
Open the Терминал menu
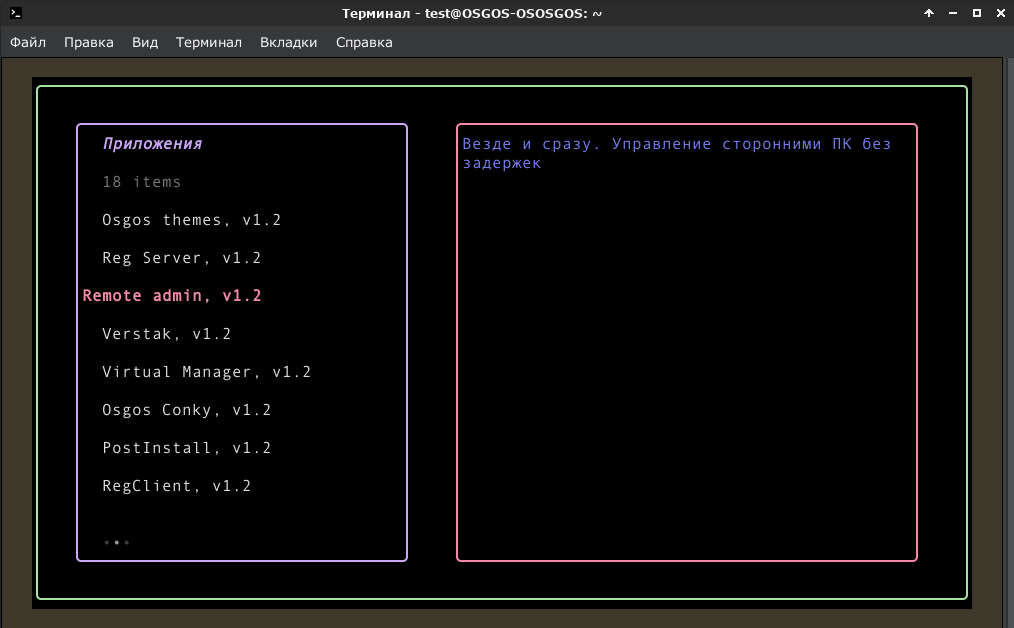[209, 42]
